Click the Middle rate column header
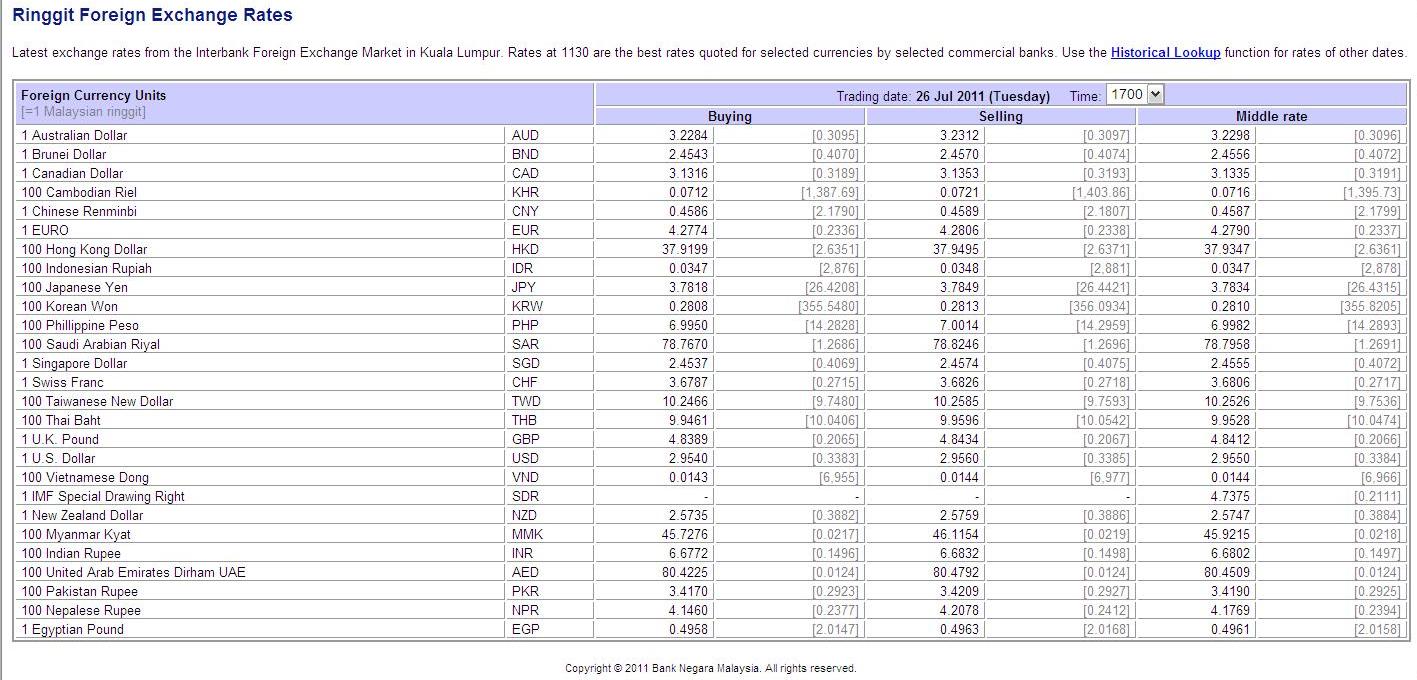 (1272, 116)
